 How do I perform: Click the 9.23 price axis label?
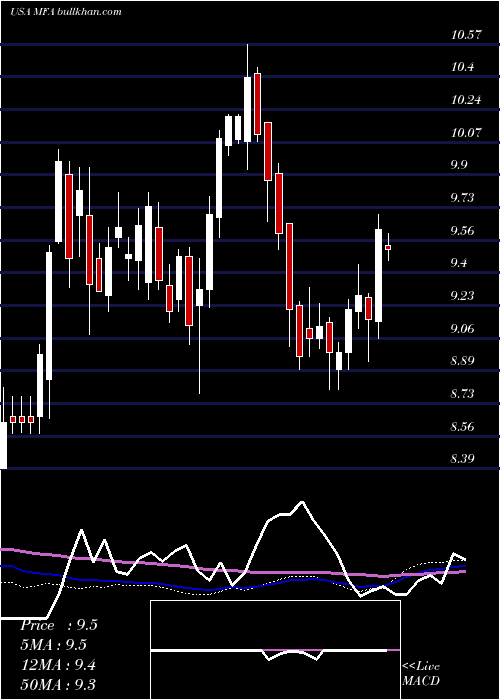pyautogui.click(x=462, y=296)
